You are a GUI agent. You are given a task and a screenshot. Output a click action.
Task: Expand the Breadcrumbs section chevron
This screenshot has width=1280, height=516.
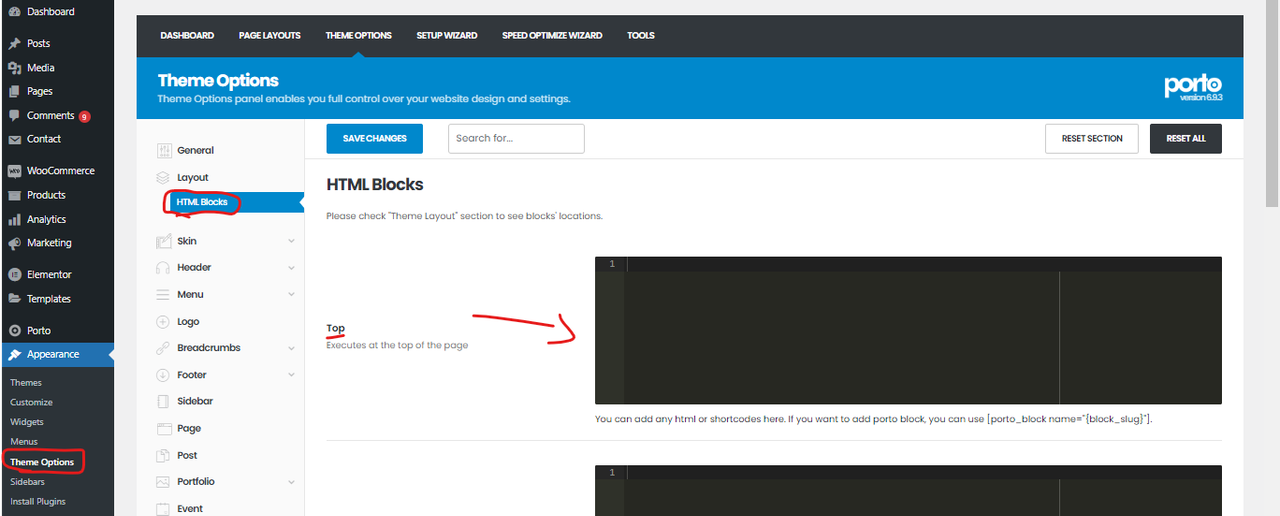click(x=291, y=348)
